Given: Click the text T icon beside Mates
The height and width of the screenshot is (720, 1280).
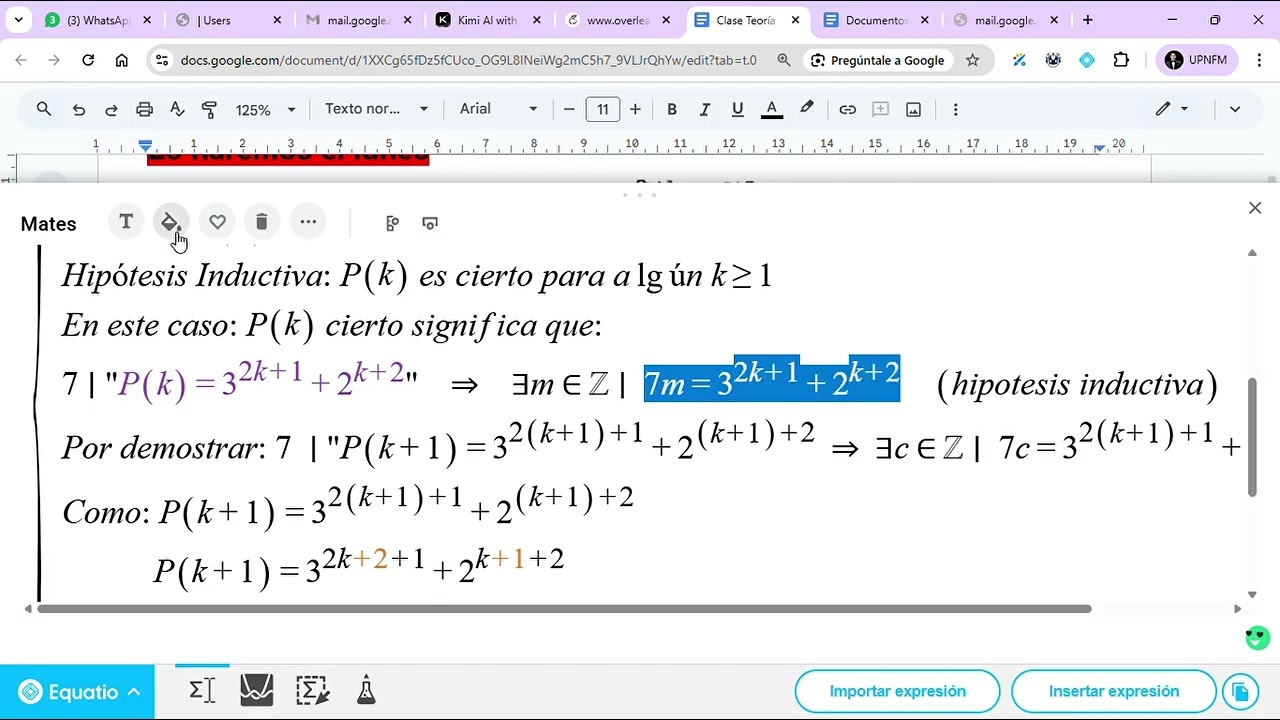Looking at the screenshot, I should (x=126, y=222).
